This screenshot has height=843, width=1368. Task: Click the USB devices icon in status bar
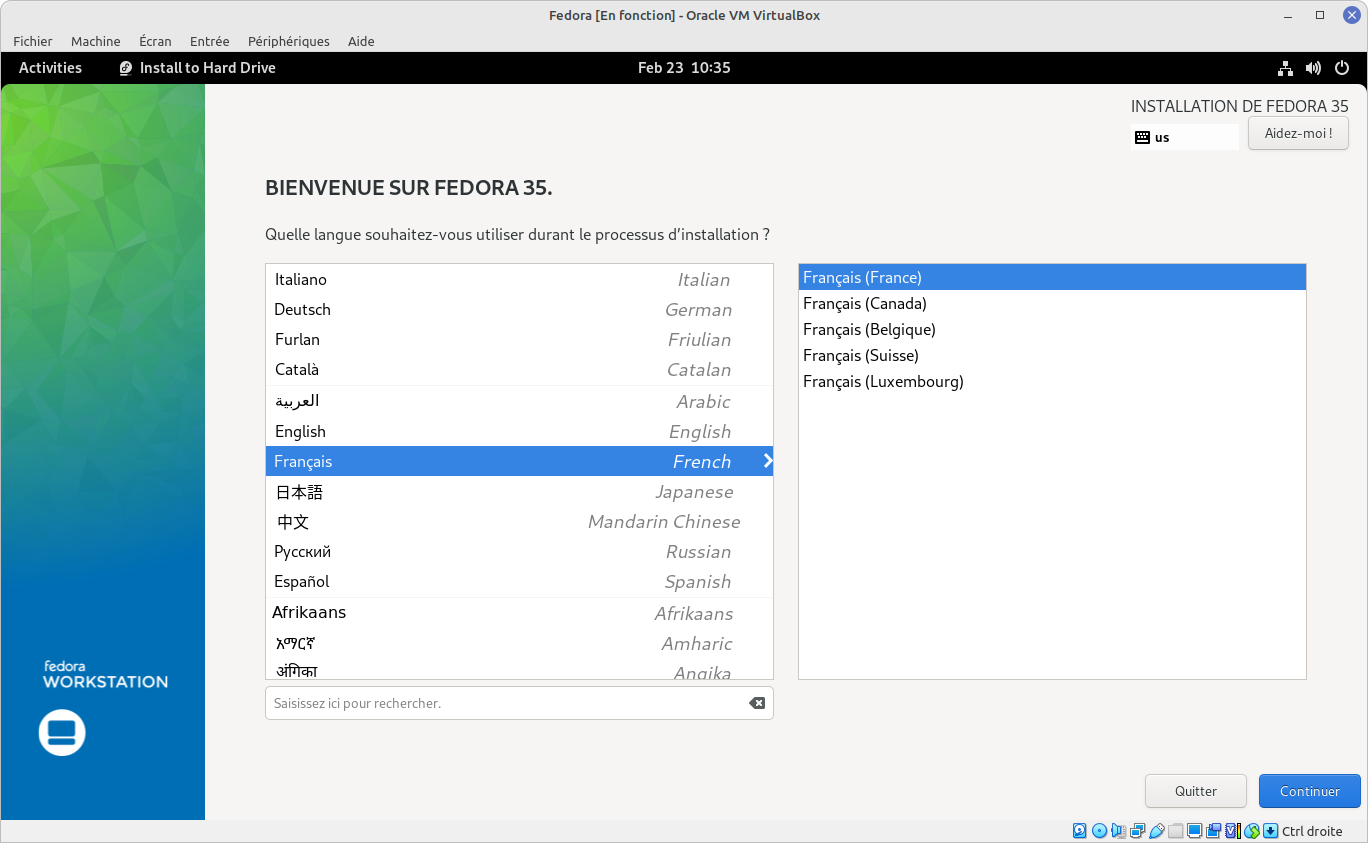(1157, 831)
